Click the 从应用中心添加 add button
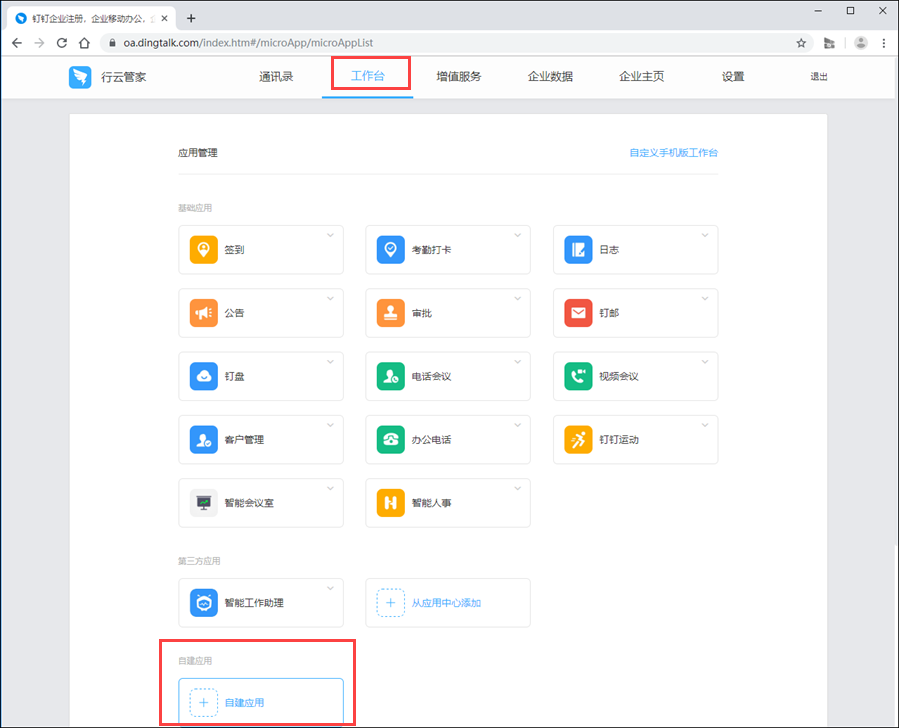 (446, 603)
